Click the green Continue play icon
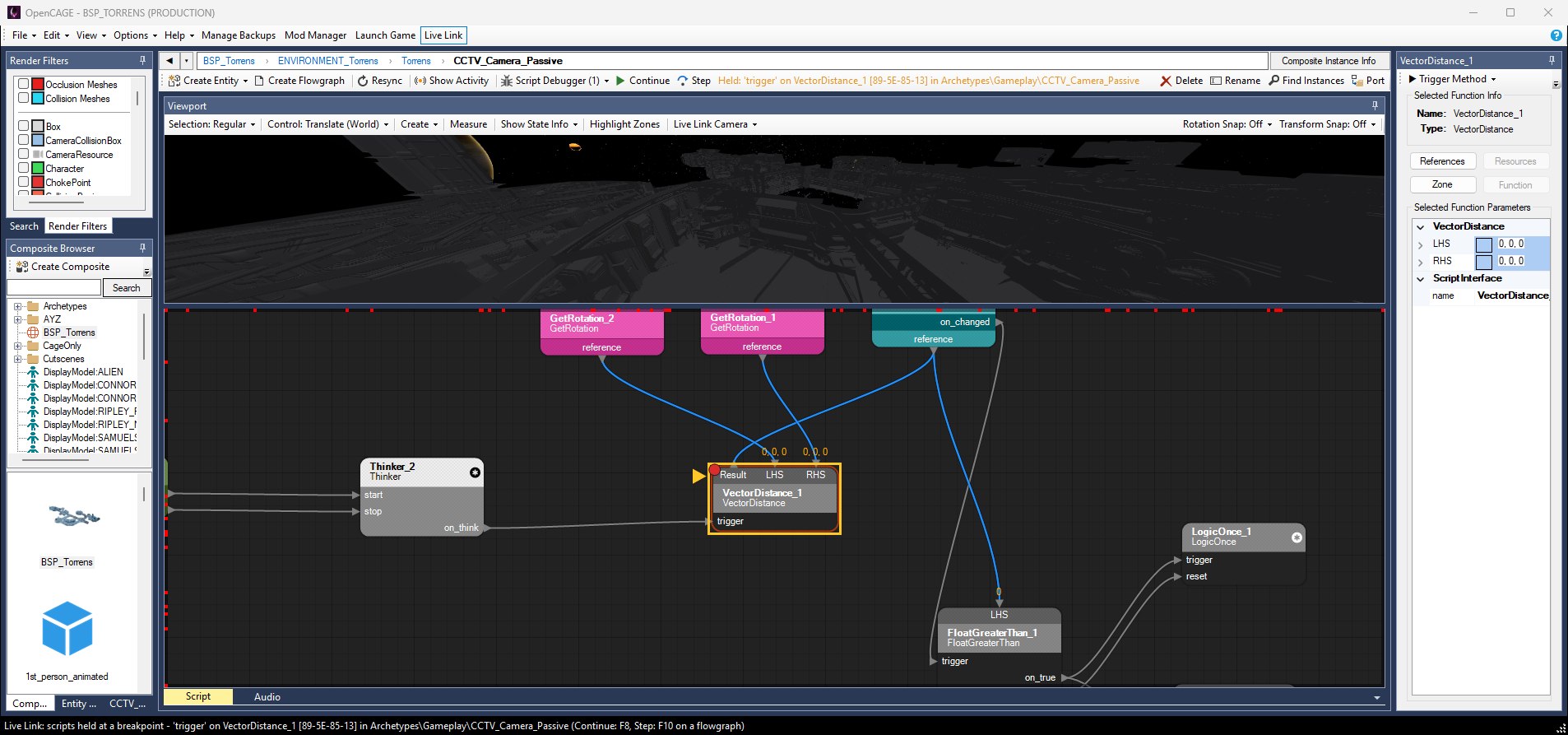 tap(620, 81)
